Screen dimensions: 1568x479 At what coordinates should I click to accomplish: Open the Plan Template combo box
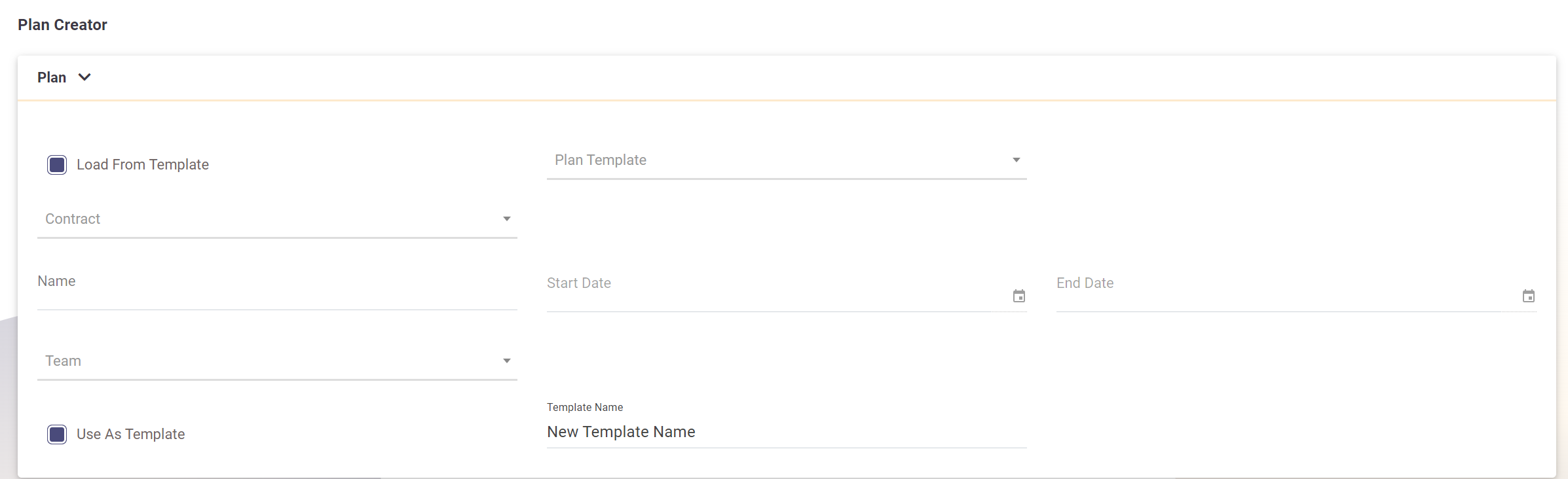pyautogui.click(x=773, y=160)
